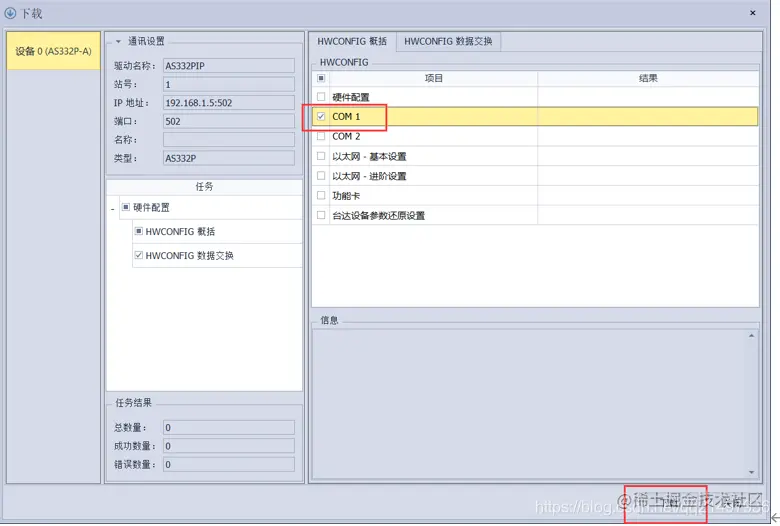Check the 以太网 - 基本设置 checkbox

(x=321, y=156)
